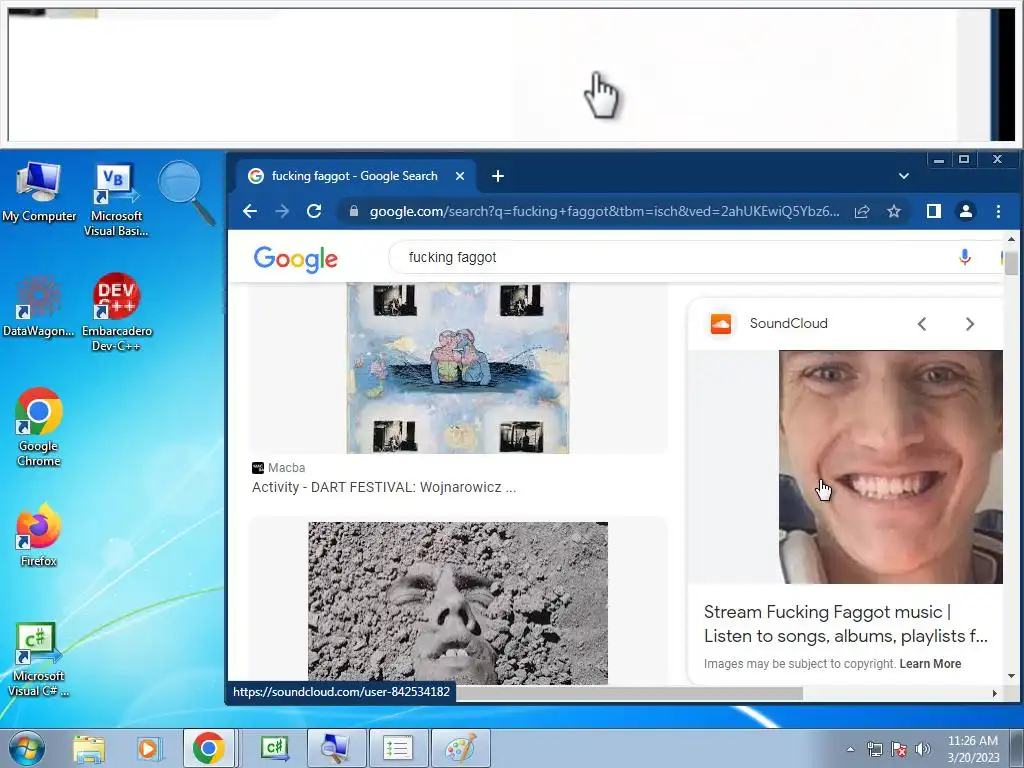Start voice search with the microphone icon
The image size is (1024, 768).
tap(965, 257)
